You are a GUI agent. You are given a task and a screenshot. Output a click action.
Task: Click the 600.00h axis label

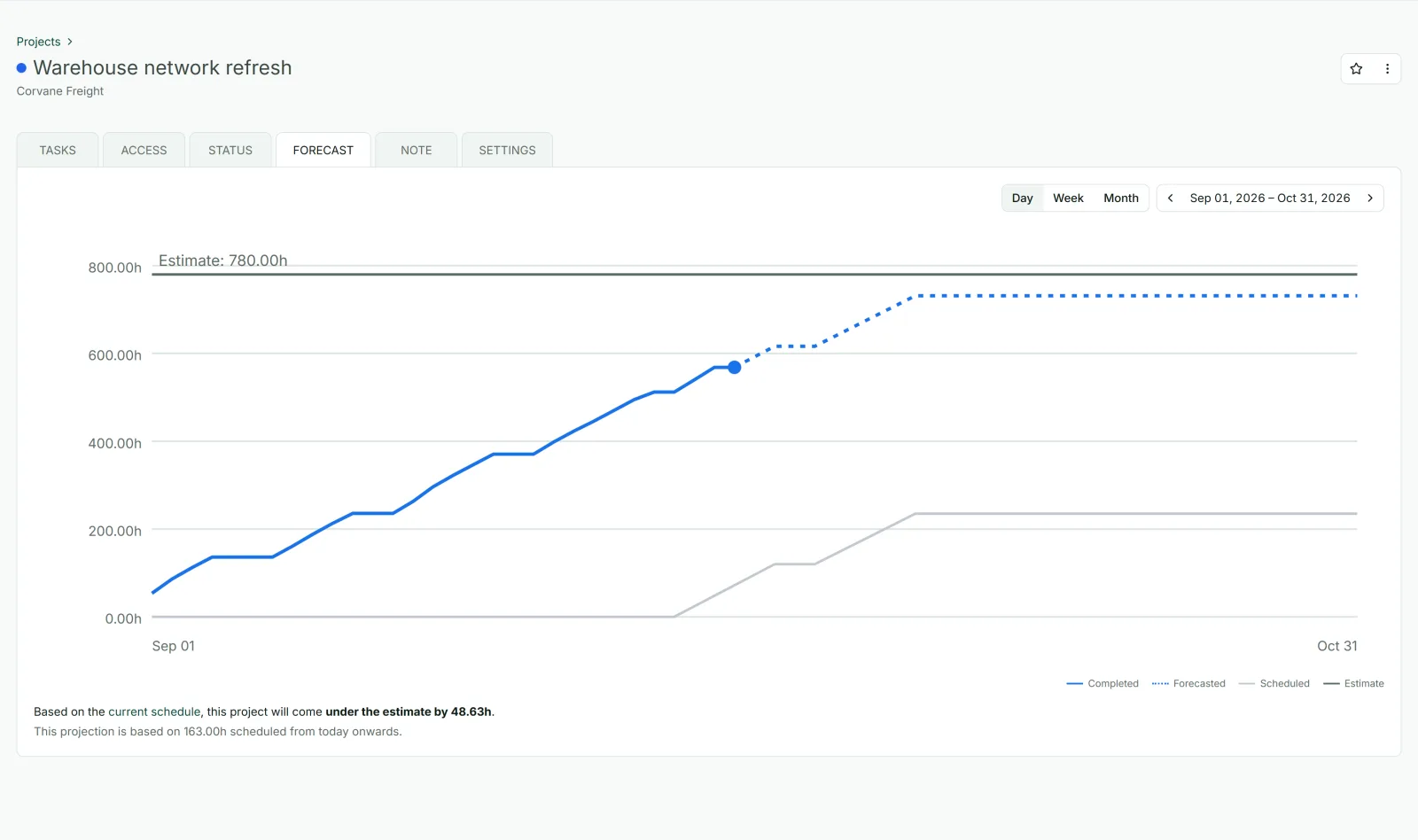coord(114,355)
